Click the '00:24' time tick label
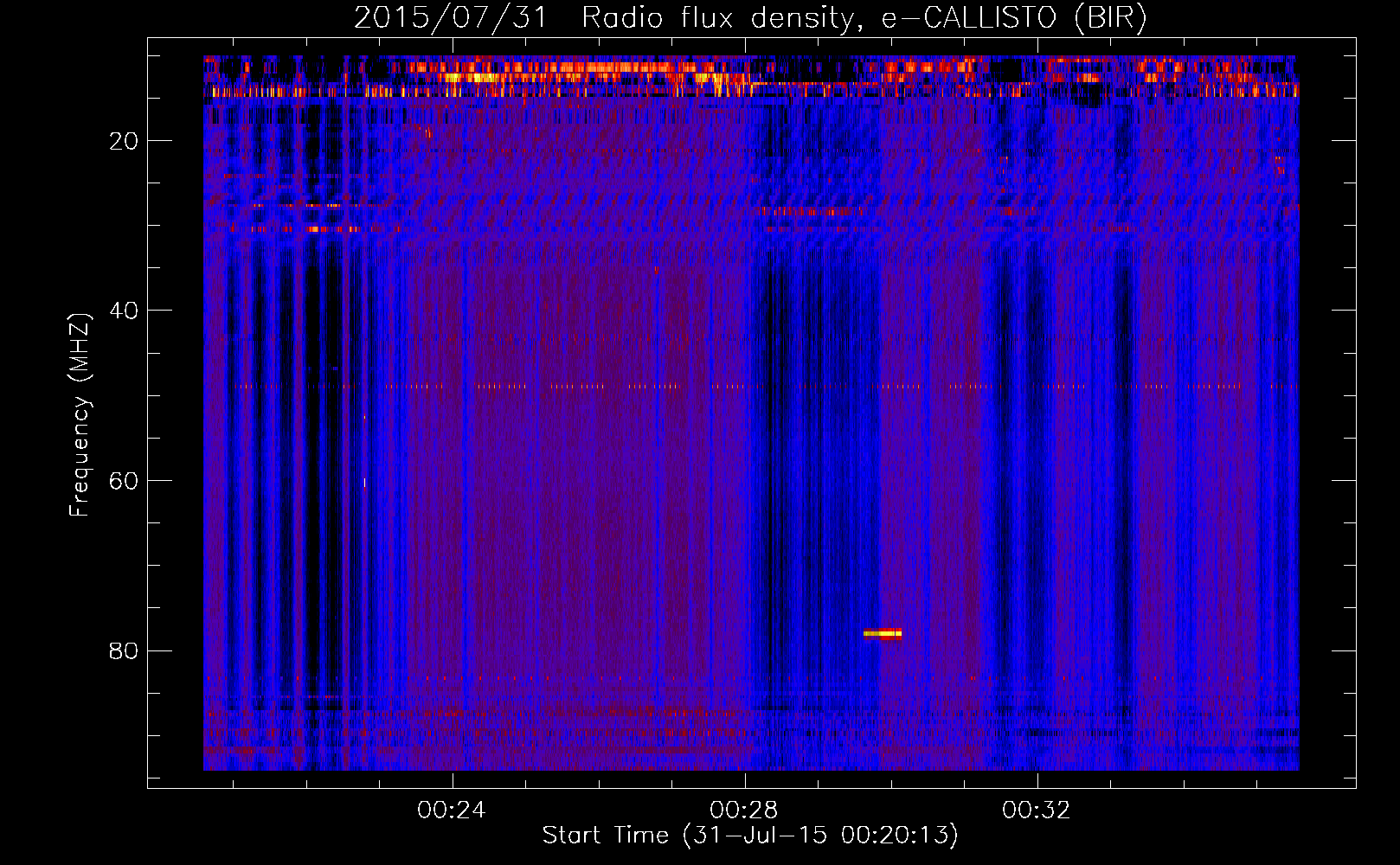Image resolution: width=1400 pixels, height=865 pixels. tap(452, 811)
